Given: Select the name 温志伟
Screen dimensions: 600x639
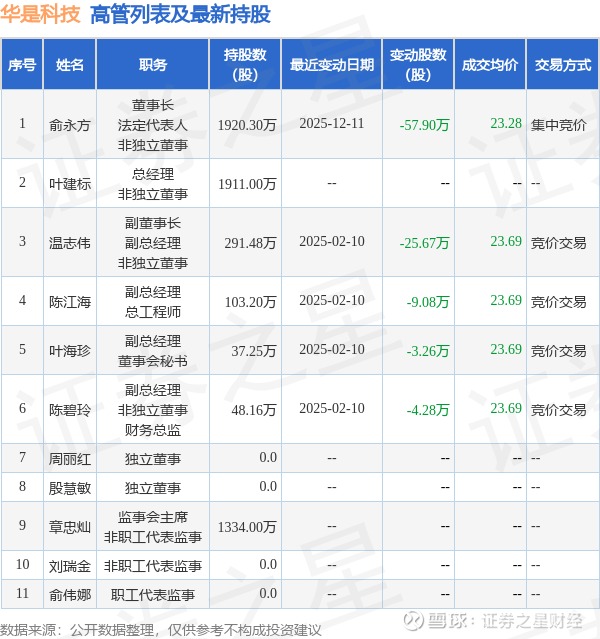Looking at the screenshot, I should click(70, 243).
